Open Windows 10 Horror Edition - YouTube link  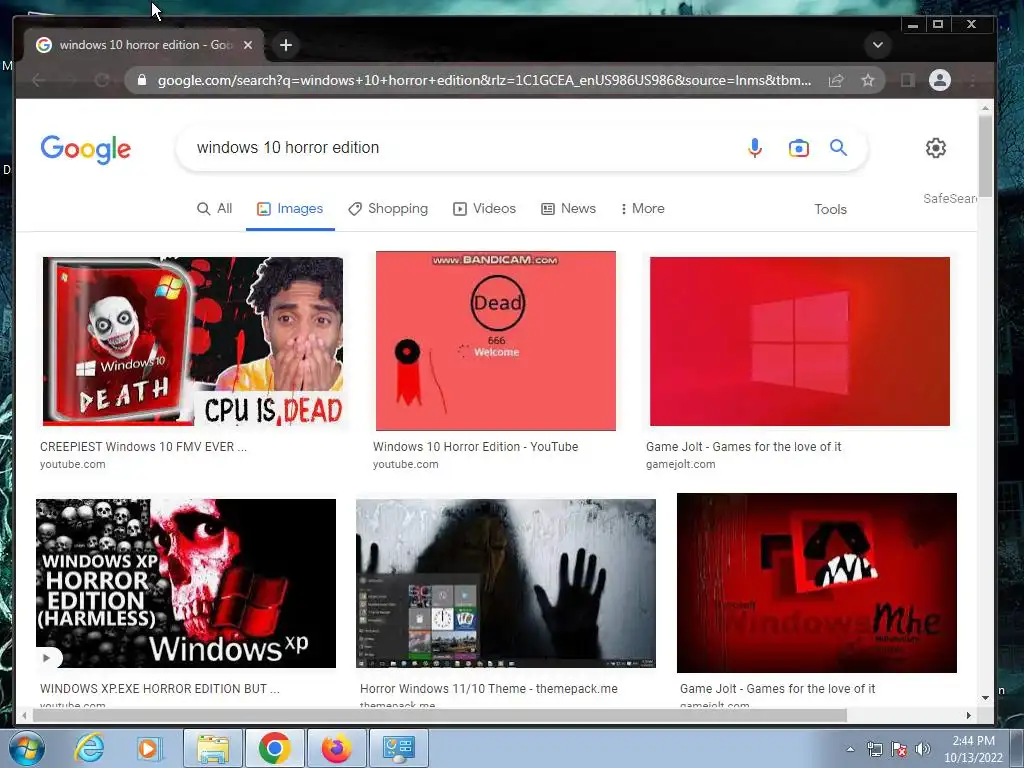pos(475,447)
